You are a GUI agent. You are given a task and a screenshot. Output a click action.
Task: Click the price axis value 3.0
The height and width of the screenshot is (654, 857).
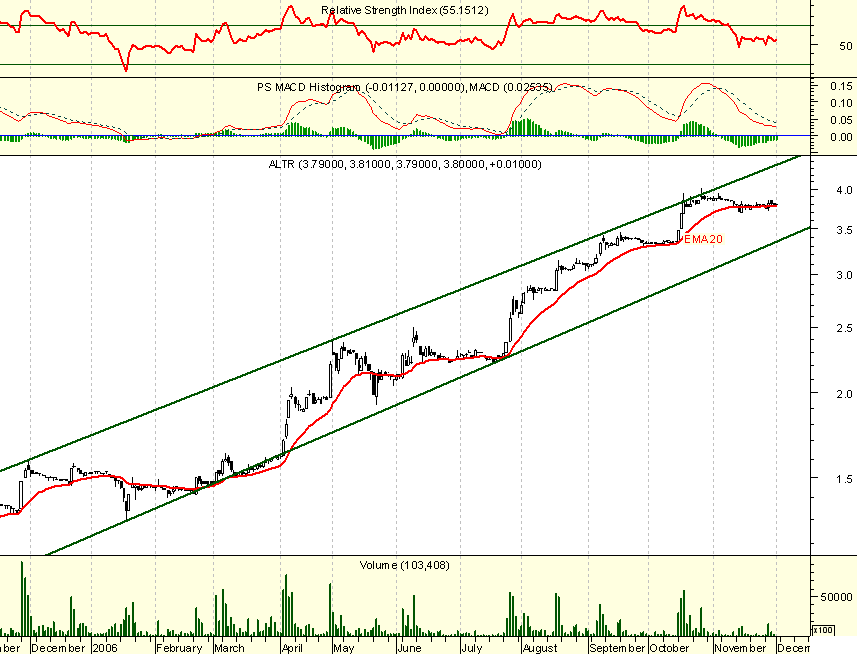pyautogui.click(x=844, y=275)
